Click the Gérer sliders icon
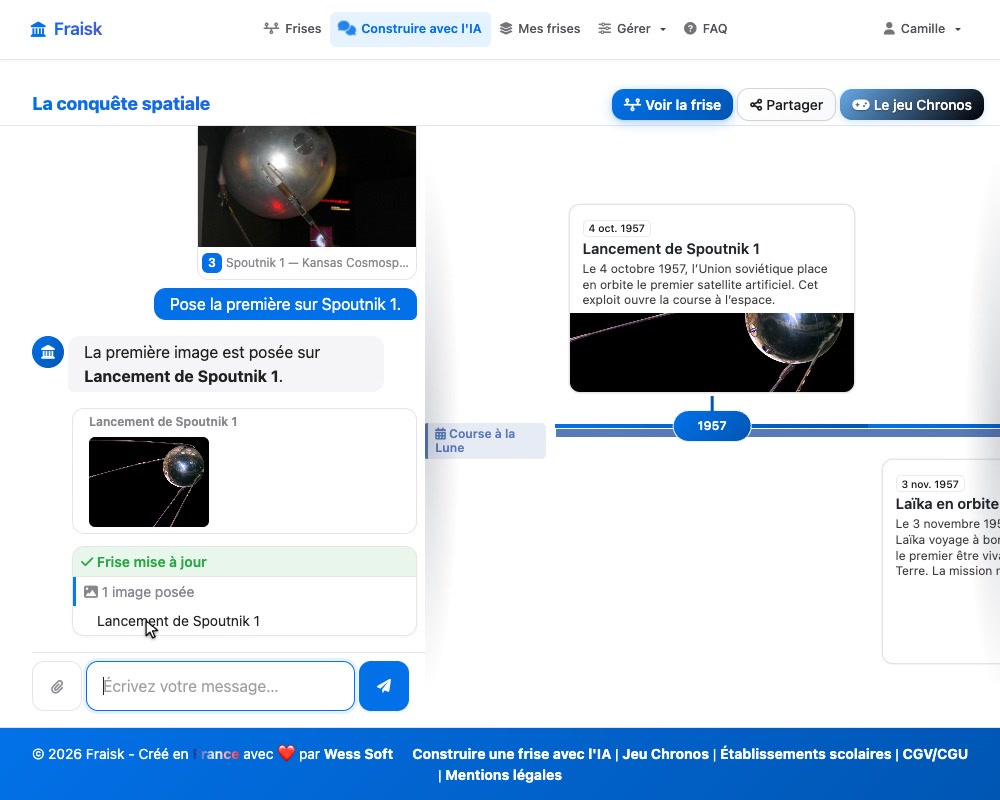The height and width of the screenshot is (800, 1000). coord(604,29)
